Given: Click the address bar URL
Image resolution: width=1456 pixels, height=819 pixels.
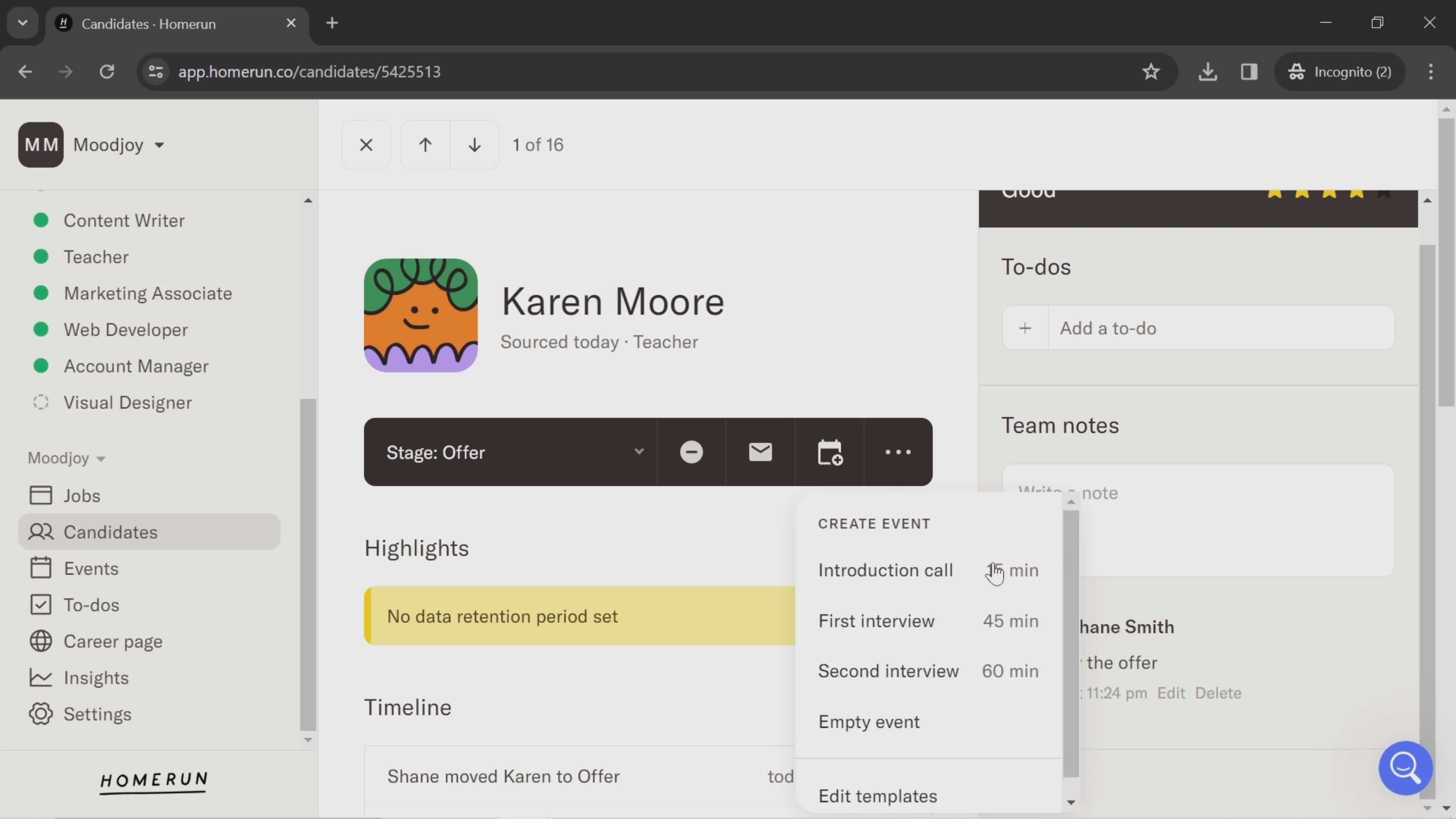Looking at the screenshot, I should click(x=309, y=72).
